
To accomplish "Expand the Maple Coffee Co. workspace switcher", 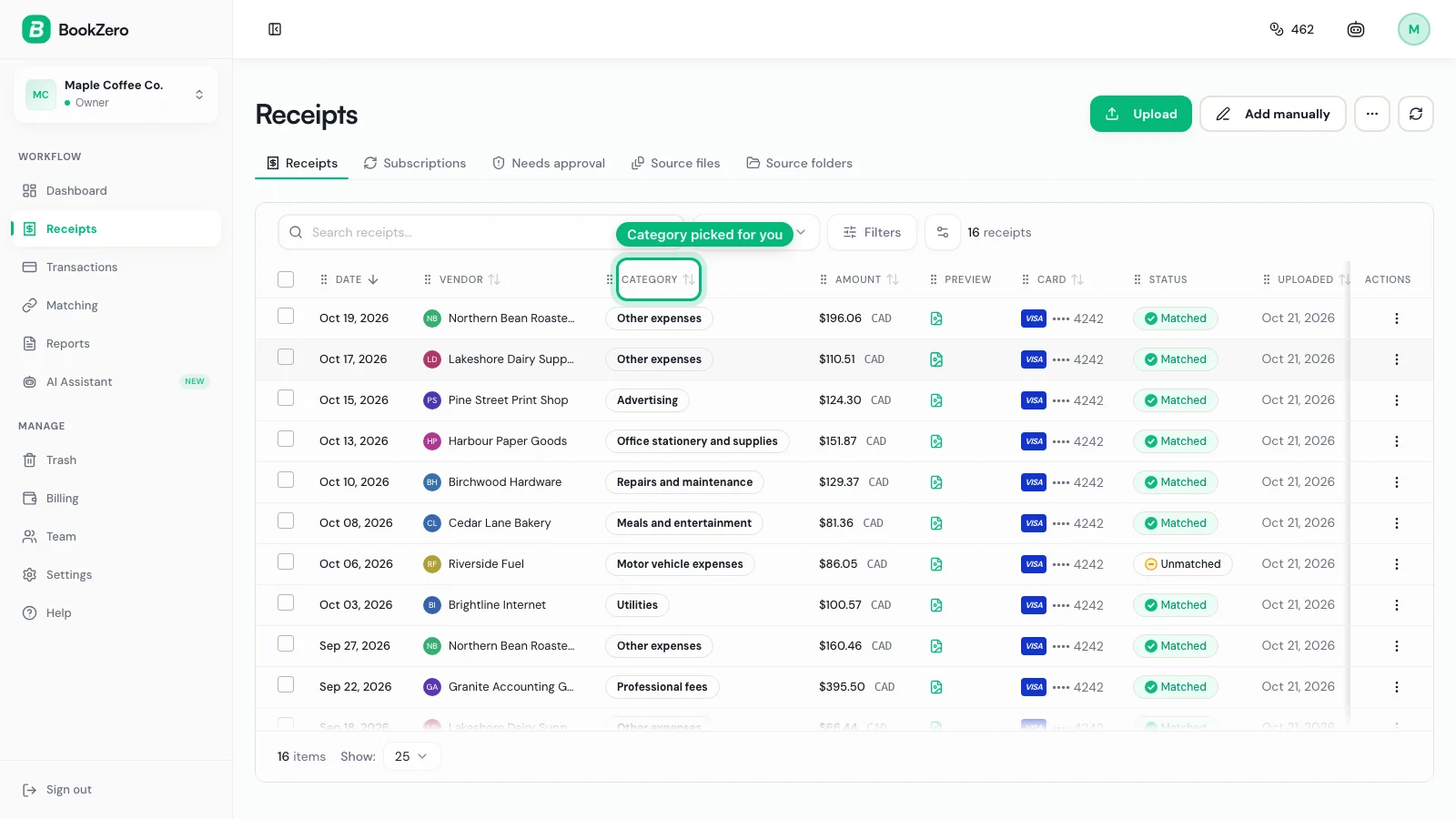I will point(116,94).
